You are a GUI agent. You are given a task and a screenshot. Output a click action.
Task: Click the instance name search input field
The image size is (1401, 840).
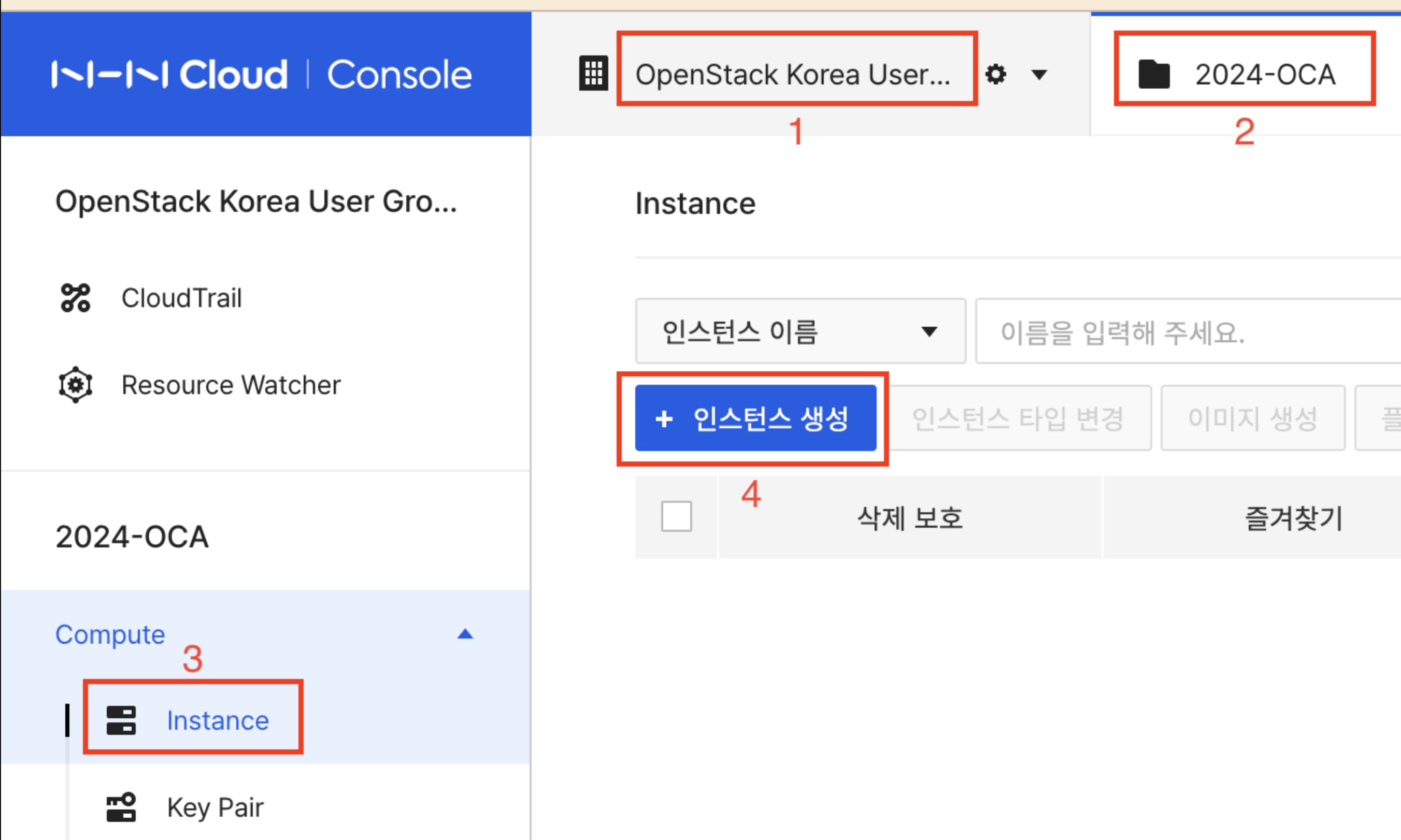(x=1189, y=331)
